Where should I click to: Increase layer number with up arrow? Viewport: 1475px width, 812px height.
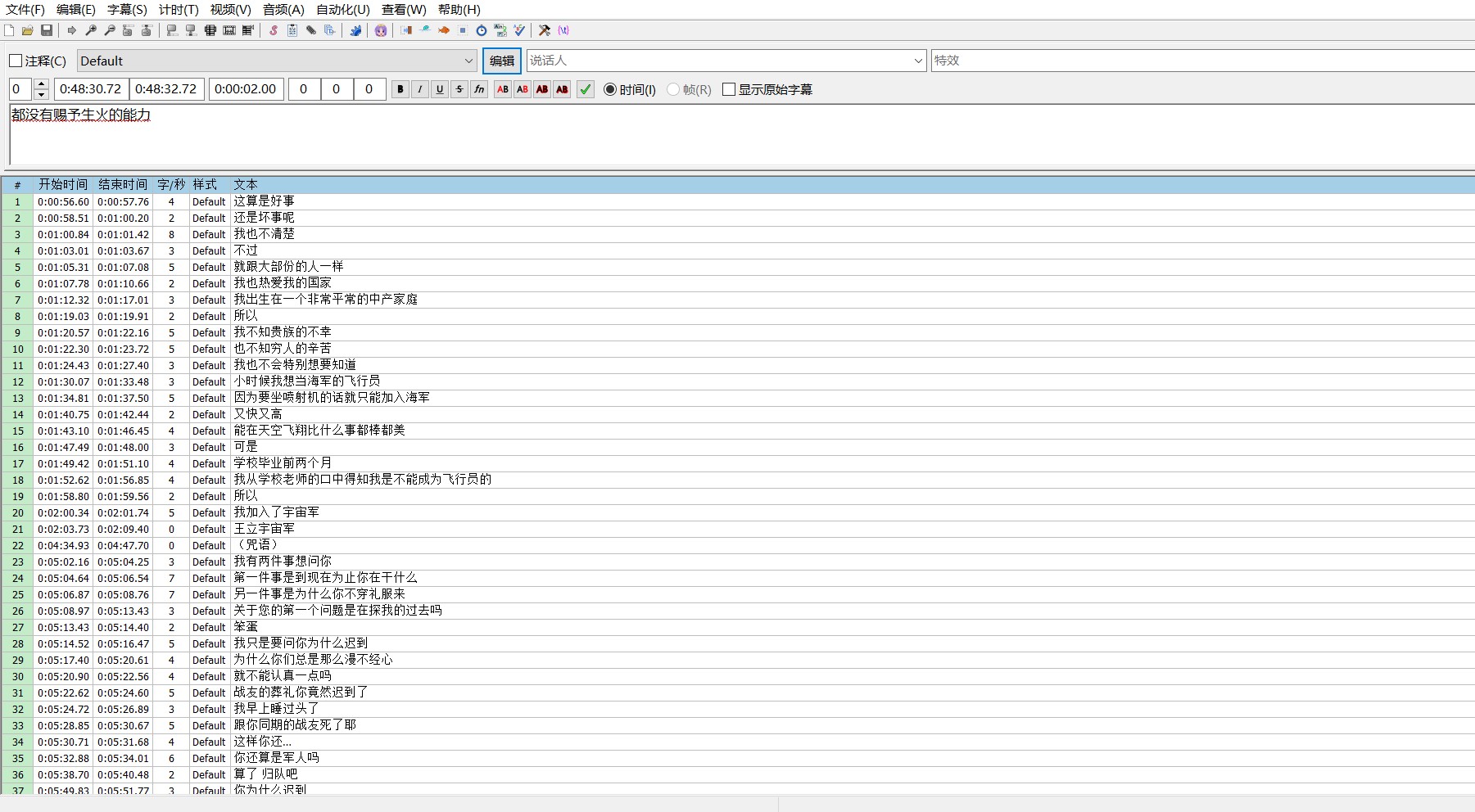click(x=42, y=83)
